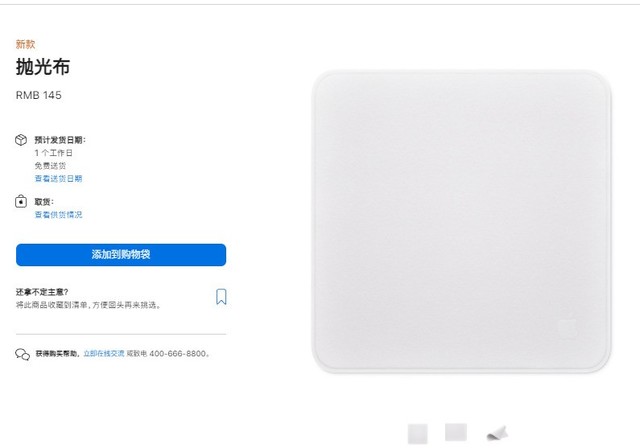Click the 还拿不定主意? heading
This screenshot has height=448, width=640.
(42, 292)
